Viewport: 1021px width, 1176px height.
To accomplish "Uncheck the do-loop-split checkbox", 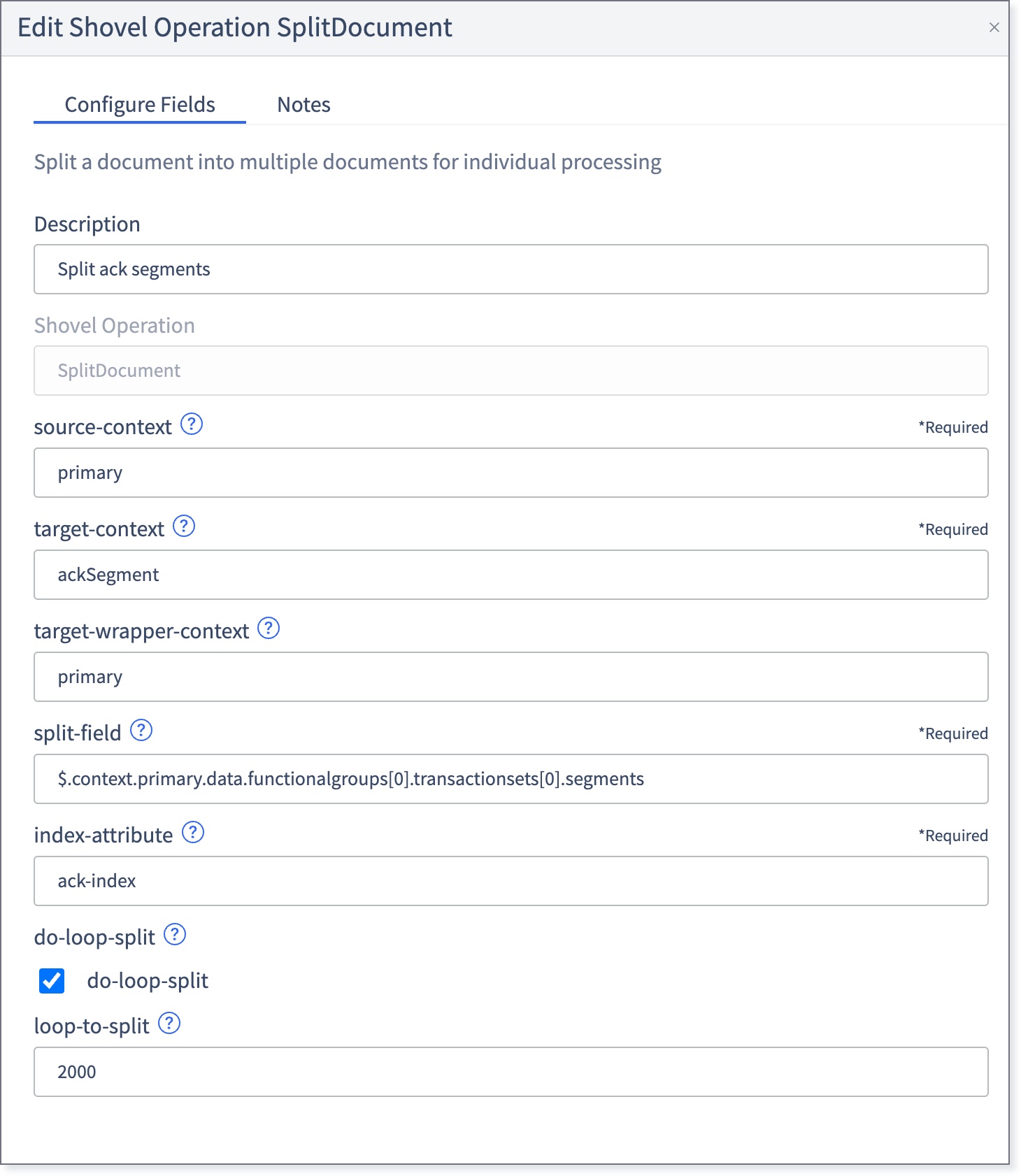I will click(52, 980).
